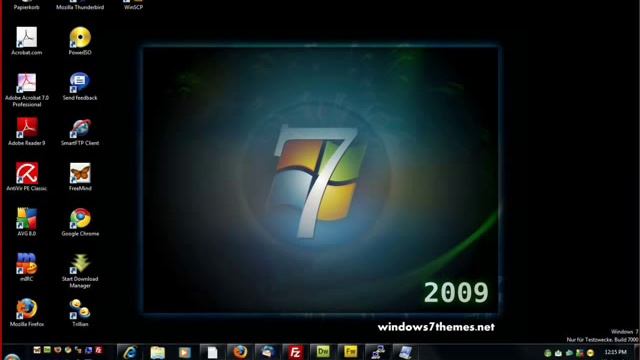Screen dimensions: 640x360
Task: Select the AVG 8.0 desktop shortcut
Action: (x=27, y=219)
